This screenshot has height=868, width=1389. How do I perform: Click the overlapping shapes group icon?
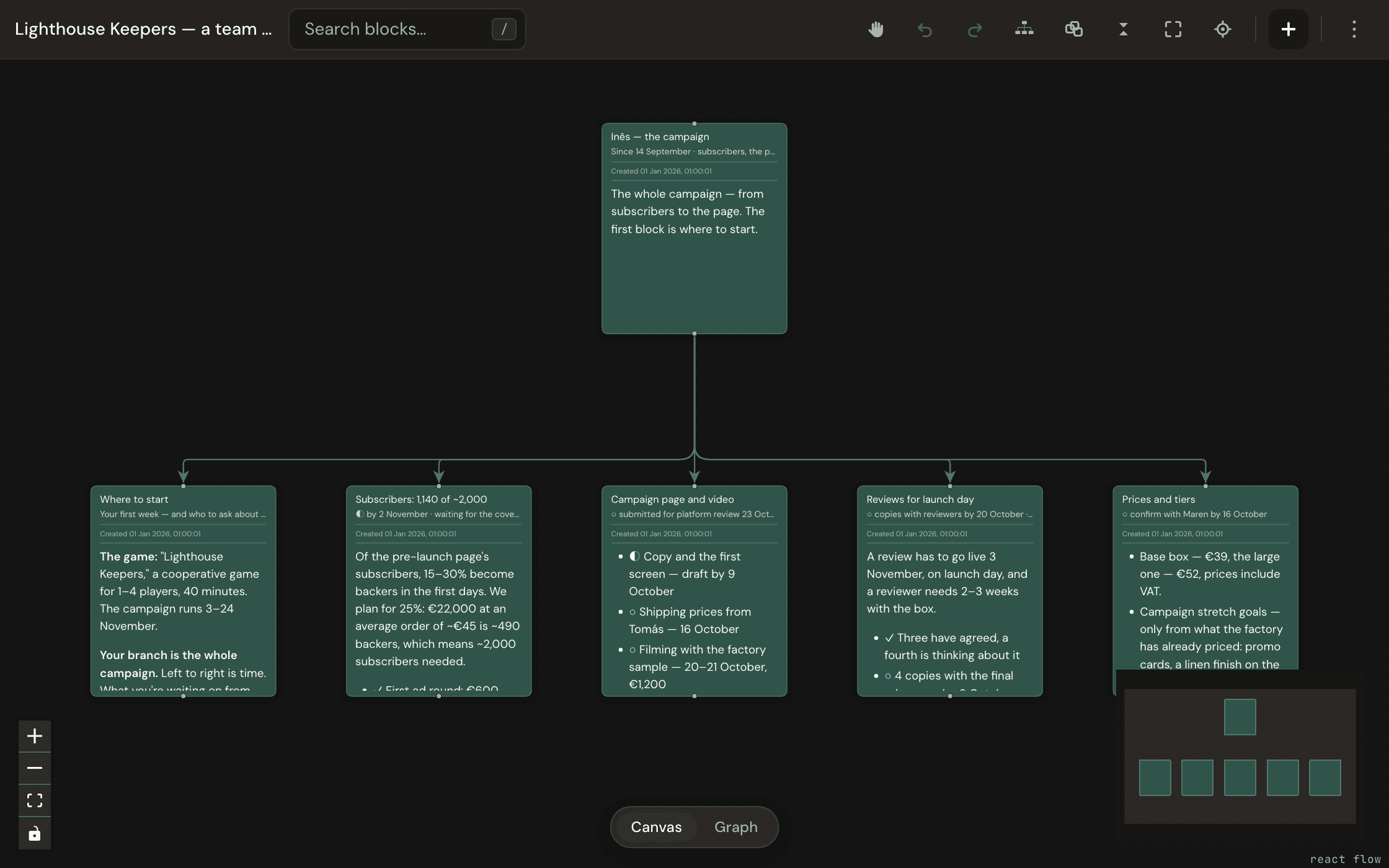(1074, 29)
